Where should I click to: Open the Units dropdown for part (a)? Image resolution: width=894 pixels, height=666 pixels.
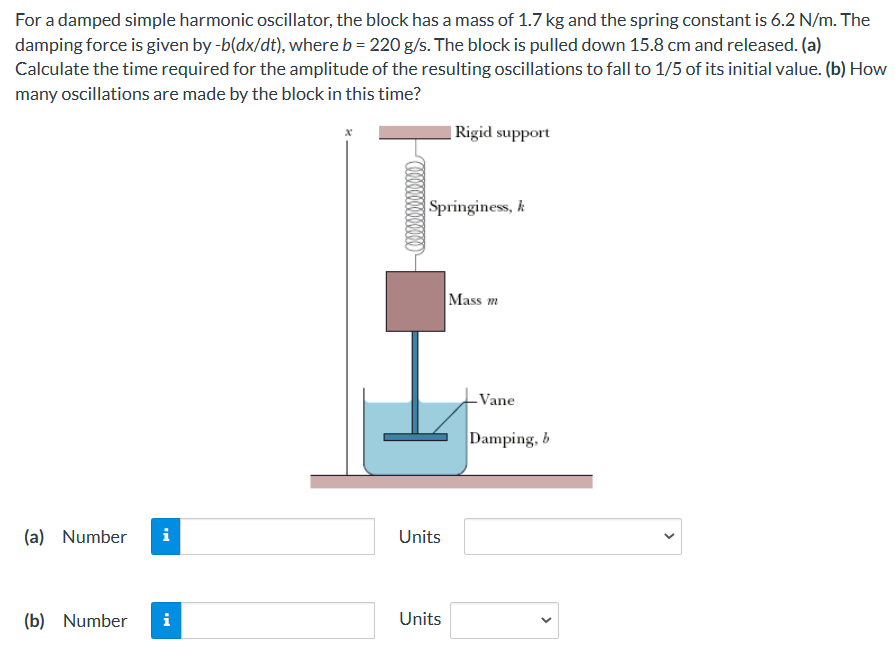(x=571, y=537)
